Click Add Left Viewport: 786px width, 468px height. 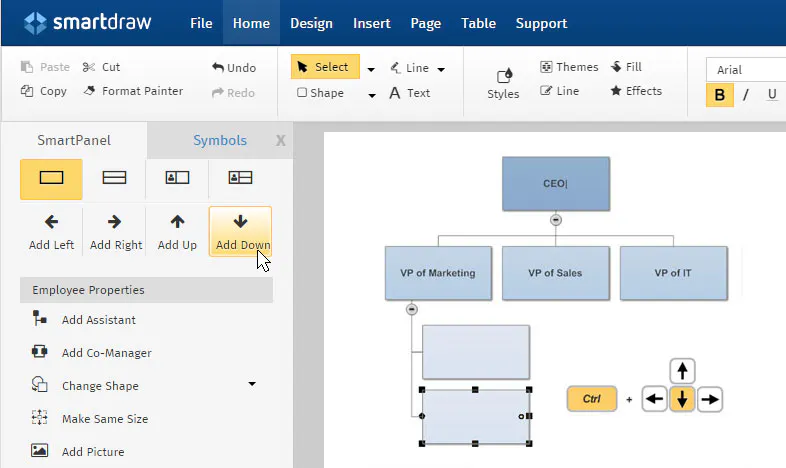point(51,232)
